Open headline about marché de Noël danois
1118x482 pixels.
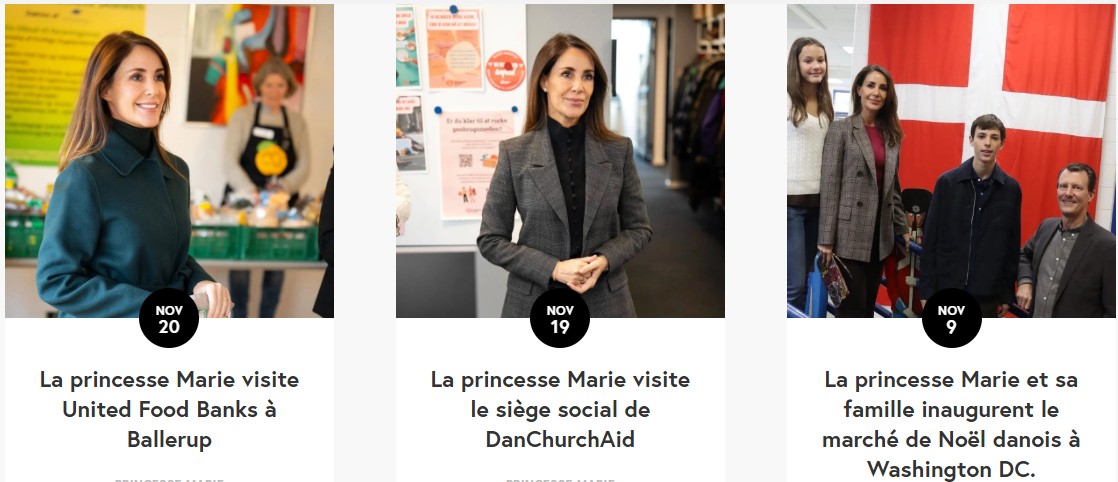point(951,424)
